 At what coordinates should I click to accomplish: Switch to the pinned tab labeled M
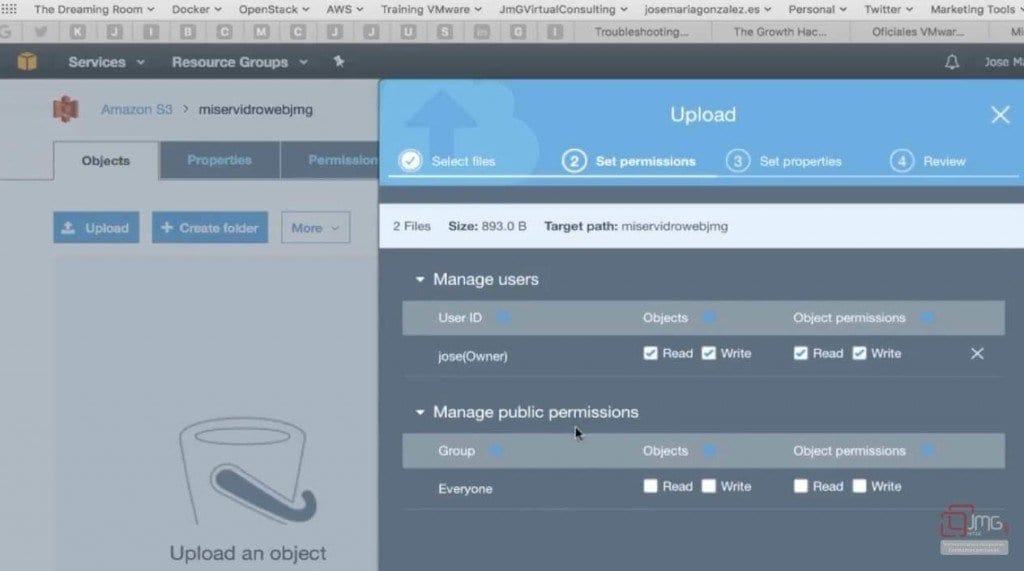[261, 31]
